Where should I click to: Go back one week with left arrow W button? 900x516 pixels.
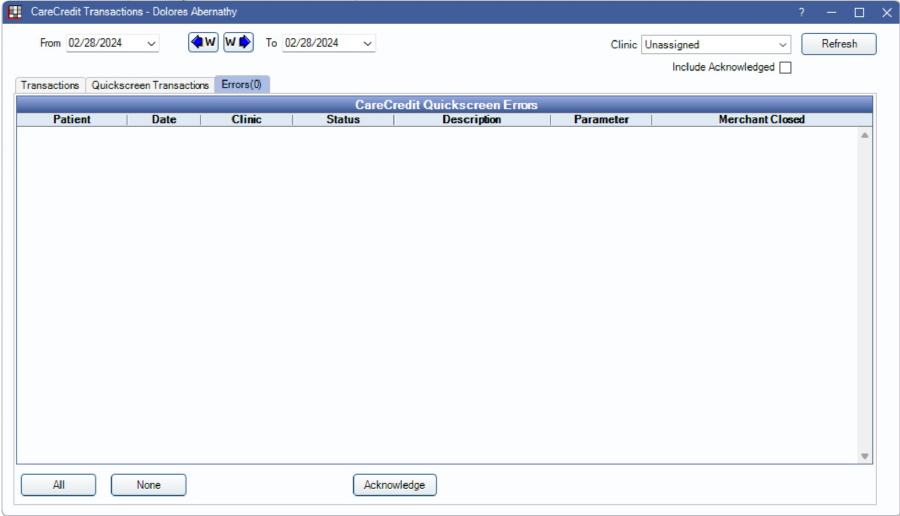[203, 42]
